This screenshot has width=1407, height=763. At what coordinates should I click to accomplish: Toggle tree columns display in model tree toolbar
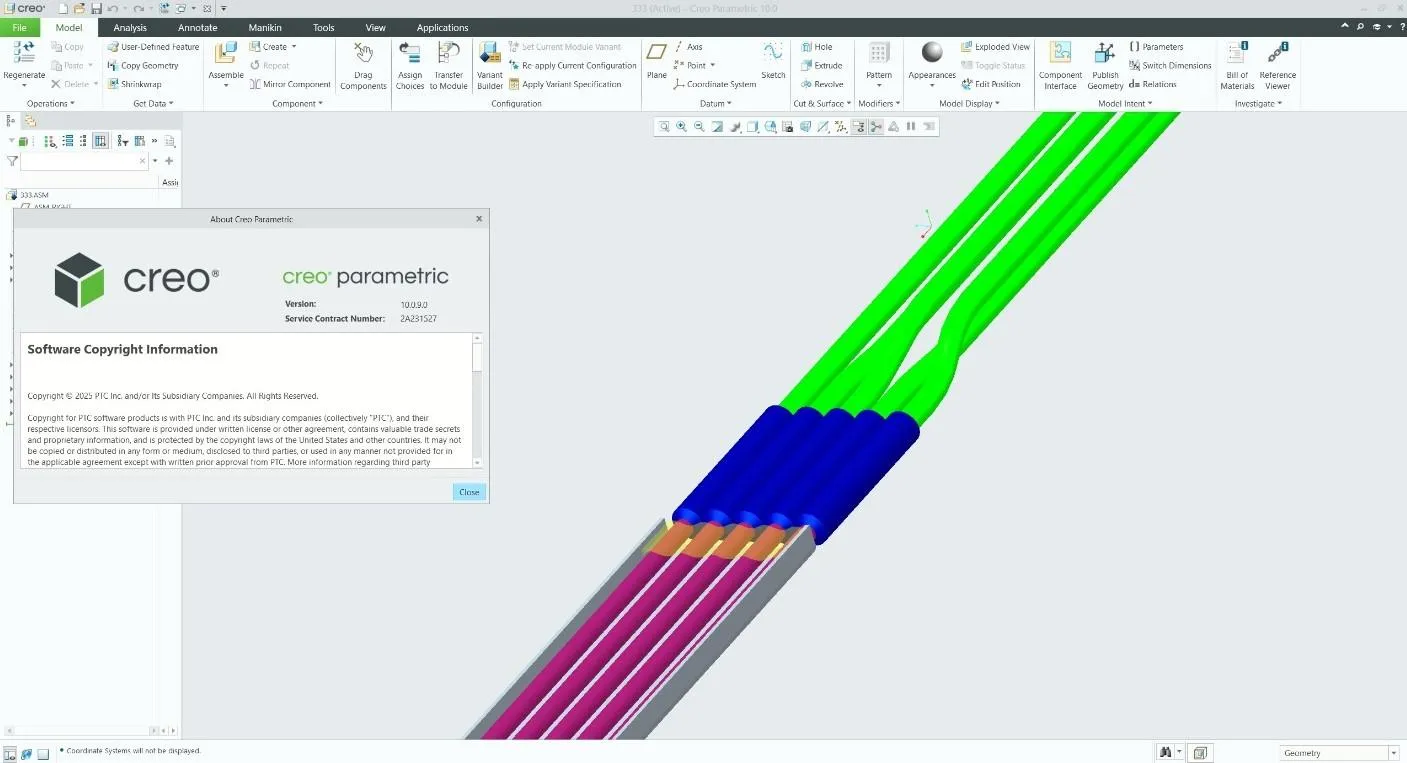pyautogui.click(x=100, y=141)
